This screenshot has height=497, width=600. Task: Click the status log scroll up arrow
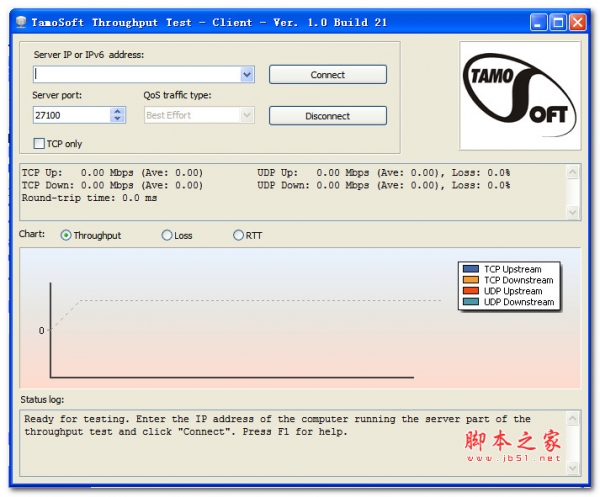point(572,418)
